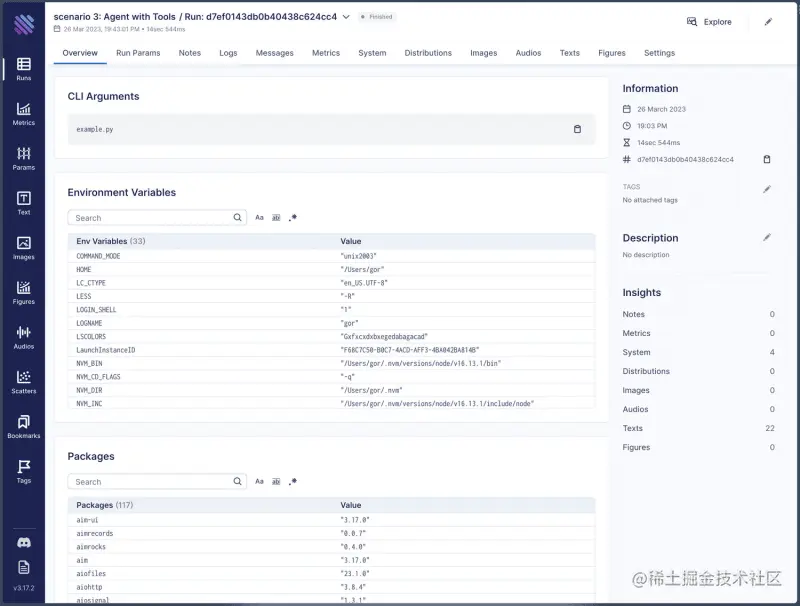Click the example.py CLI argument text
The height and width of the screenshot is (606, 800).
click(x=95, y=130)
